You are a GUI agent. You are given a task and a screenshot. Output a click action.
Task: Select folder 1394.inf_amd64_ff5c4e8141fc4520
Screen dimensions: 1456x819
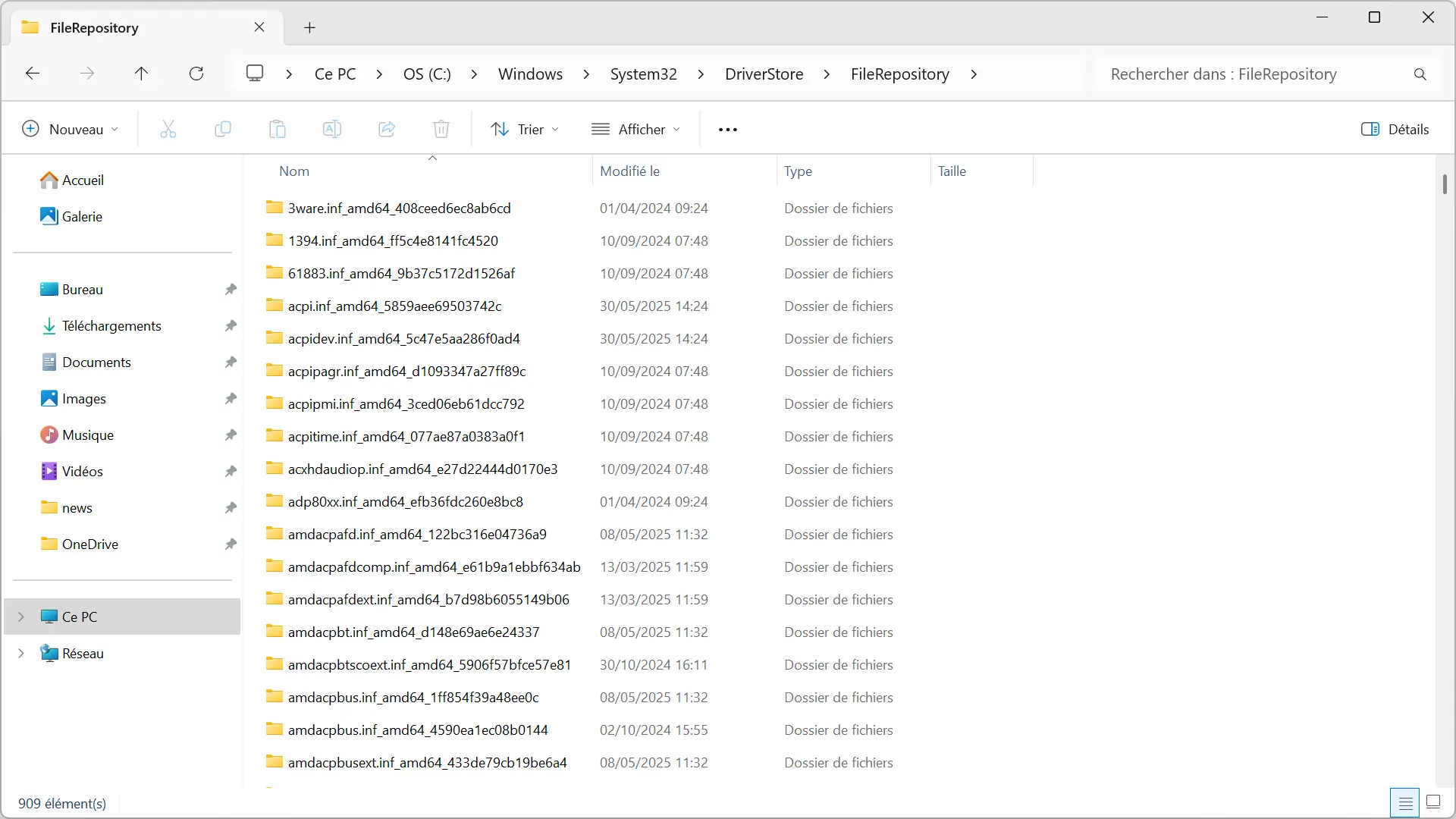click(x=393, y=241)
